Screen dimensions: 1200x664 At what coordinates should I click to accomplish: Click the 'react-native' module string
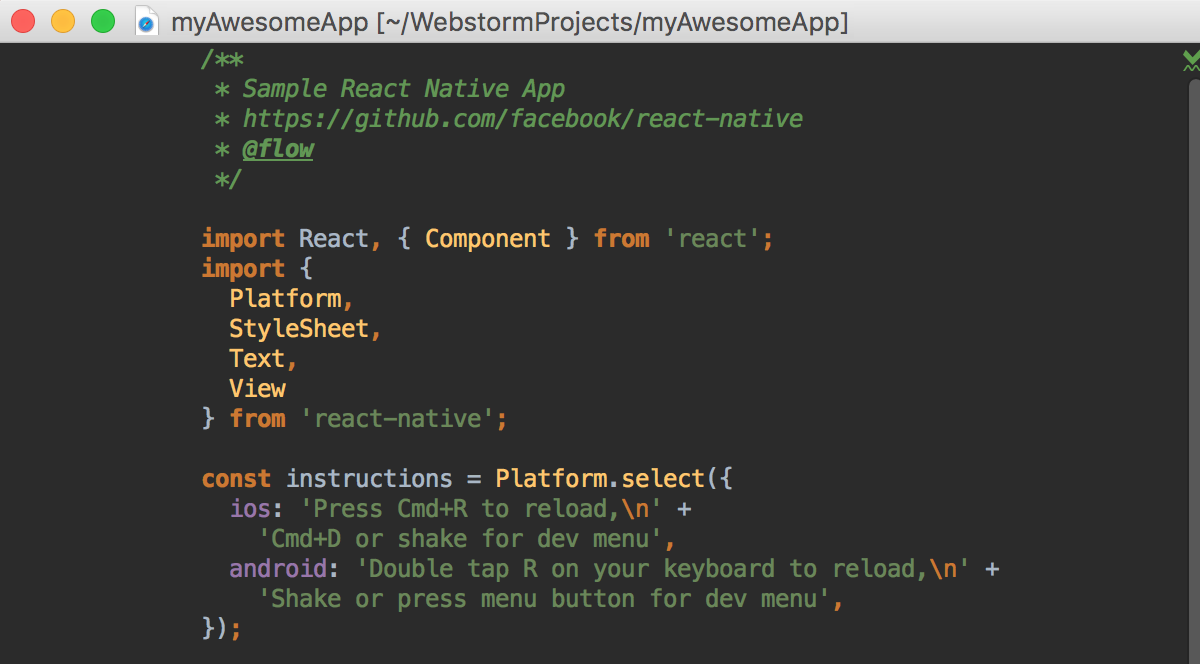pyautogui.click(x=398, y=419)
